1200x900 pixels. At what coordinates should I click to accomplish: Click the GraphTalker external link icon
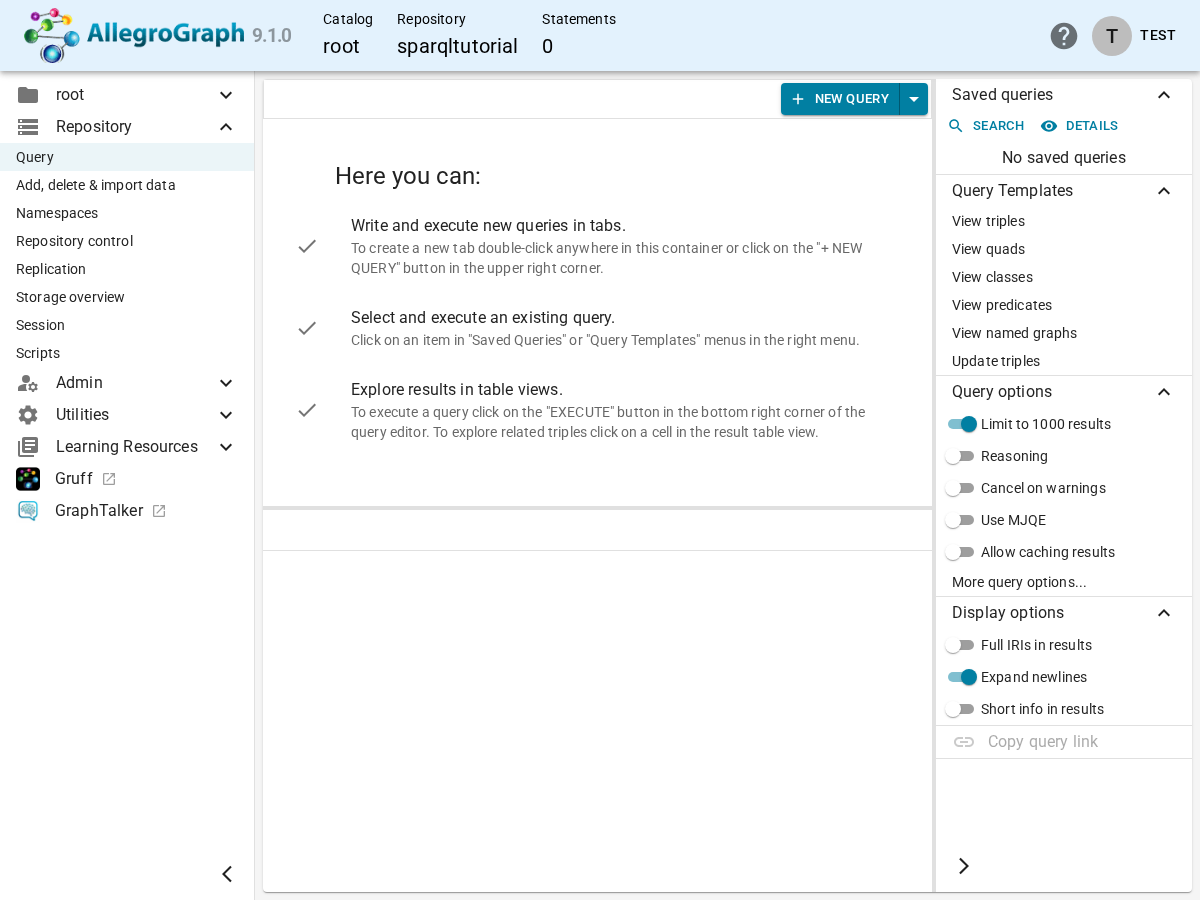coord(159,511)
